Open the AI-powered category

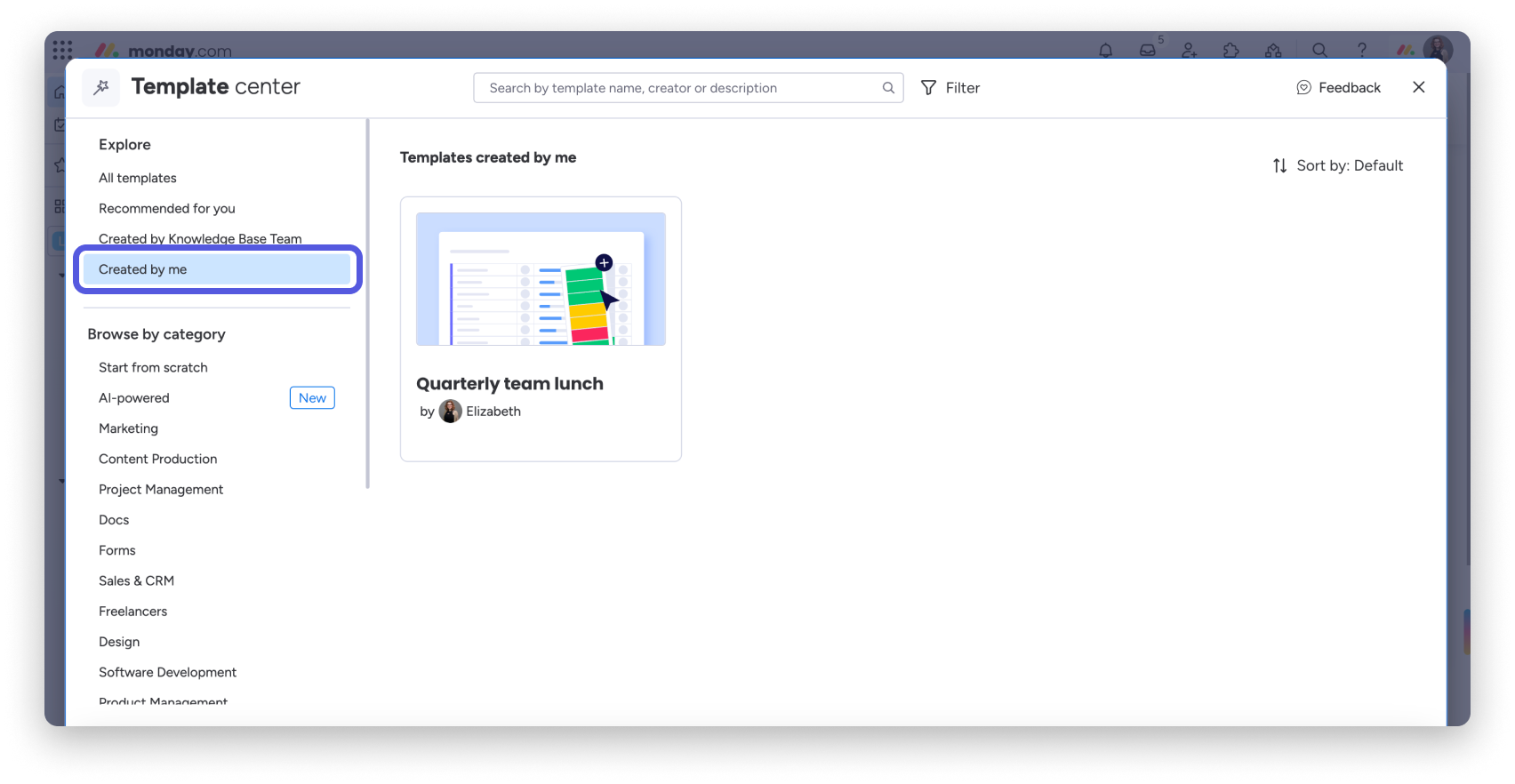coord(134,398)
